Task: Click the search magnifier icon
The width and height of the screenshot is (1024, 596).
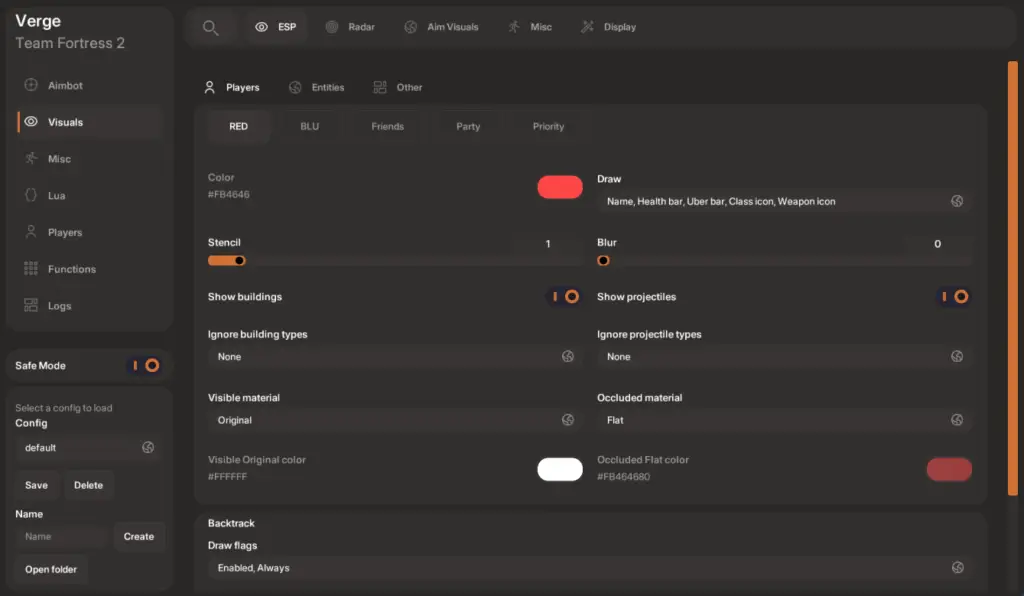Action: 210,27
